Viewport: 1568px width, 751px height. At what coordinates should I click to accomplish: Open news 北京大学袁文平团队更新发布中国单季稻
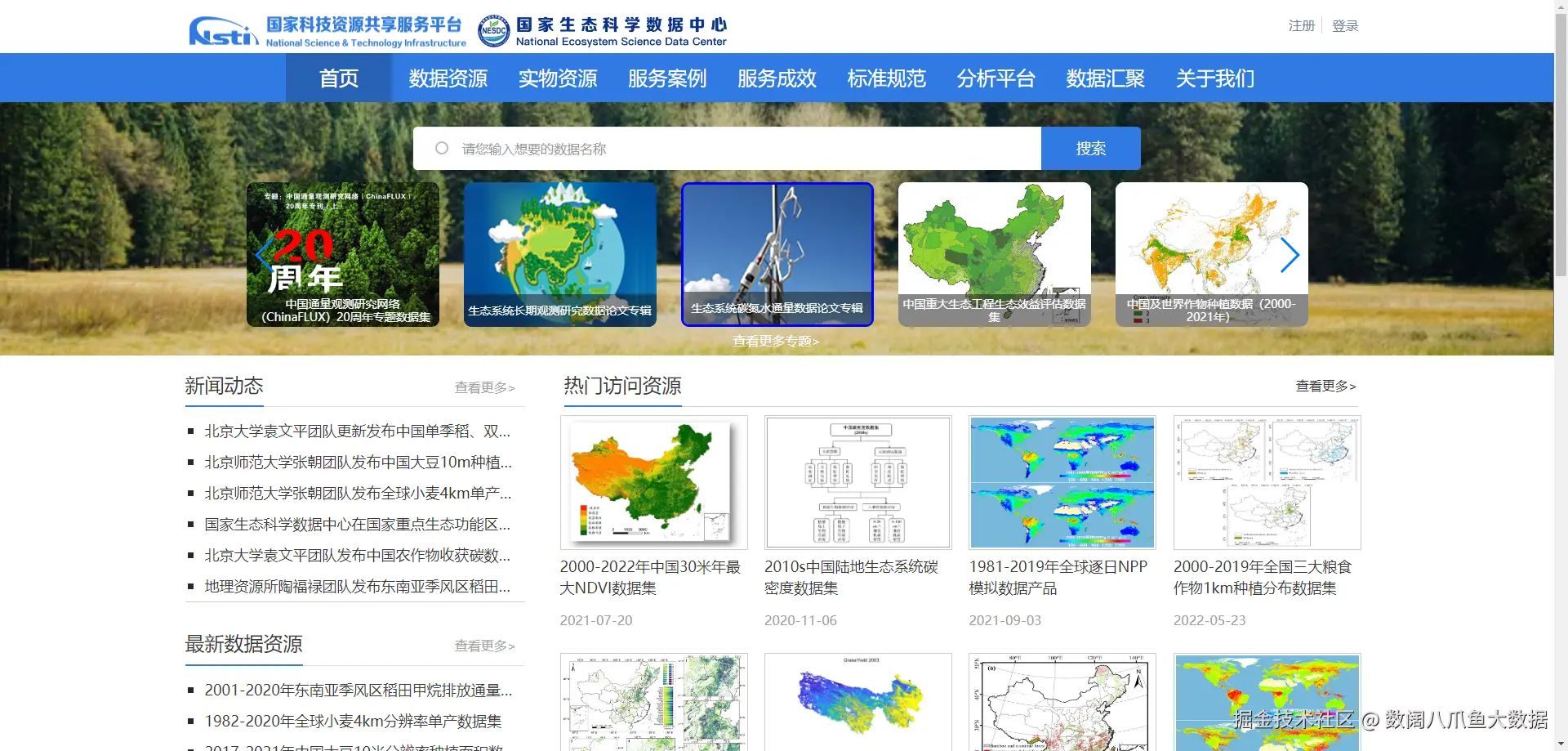(x=358, y=431)
